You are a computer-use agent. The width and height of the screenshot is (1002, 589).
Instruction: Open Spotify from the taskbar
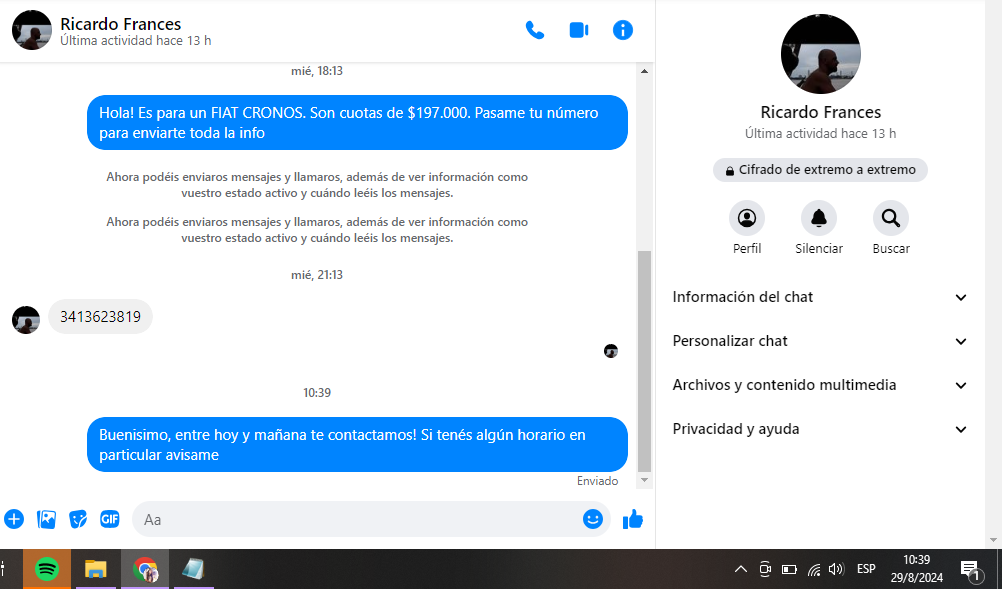(47, 569)
